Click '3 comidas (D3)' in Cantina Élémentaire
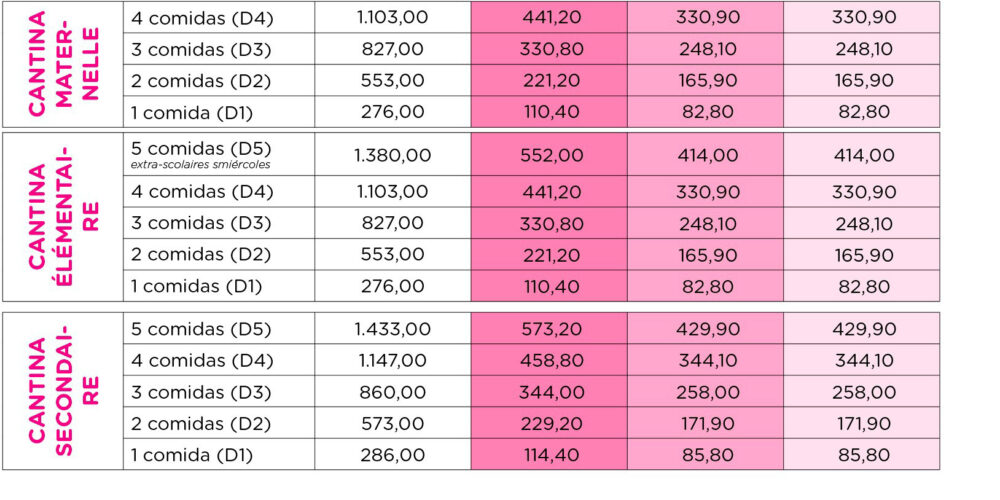 pos(202,223)
